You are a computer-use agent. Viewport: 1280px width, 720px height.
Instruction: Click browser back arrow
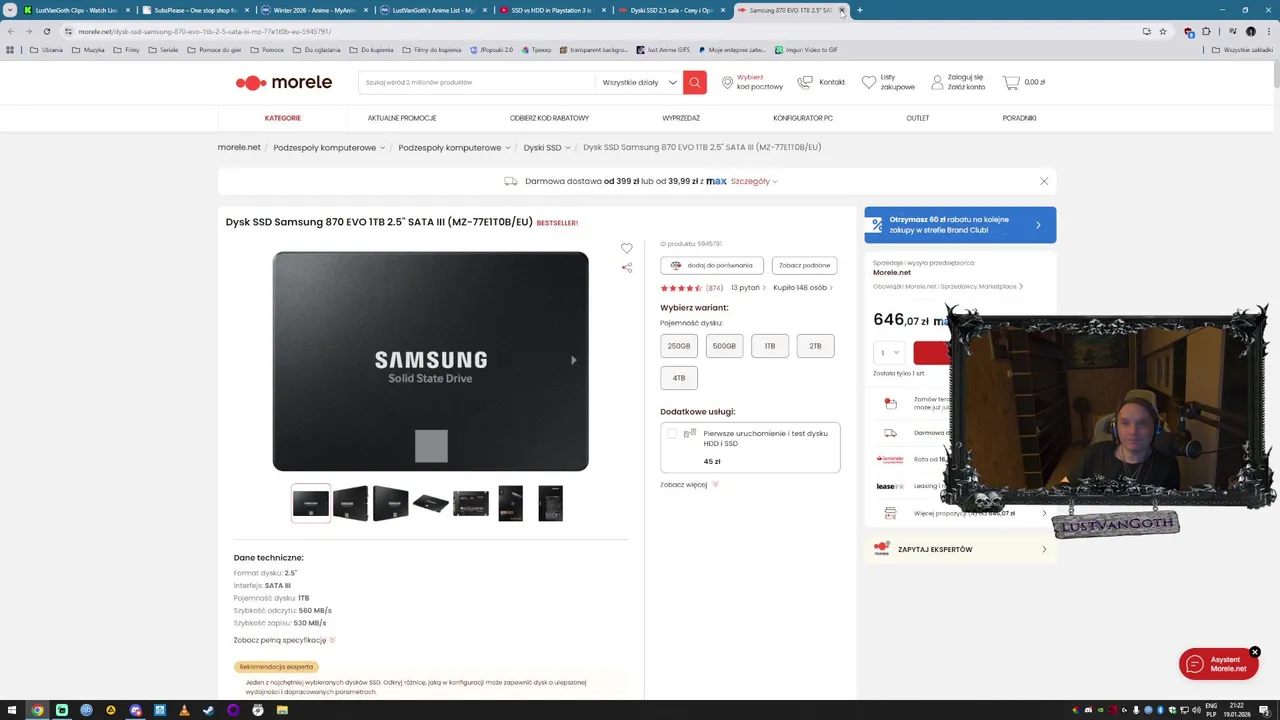[x=10, y=31]
